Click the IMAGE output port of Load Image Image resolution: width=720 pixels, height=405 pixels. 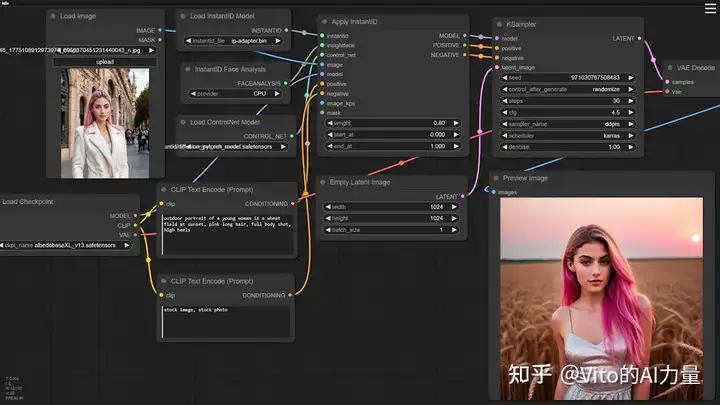(x=160, y=30)
